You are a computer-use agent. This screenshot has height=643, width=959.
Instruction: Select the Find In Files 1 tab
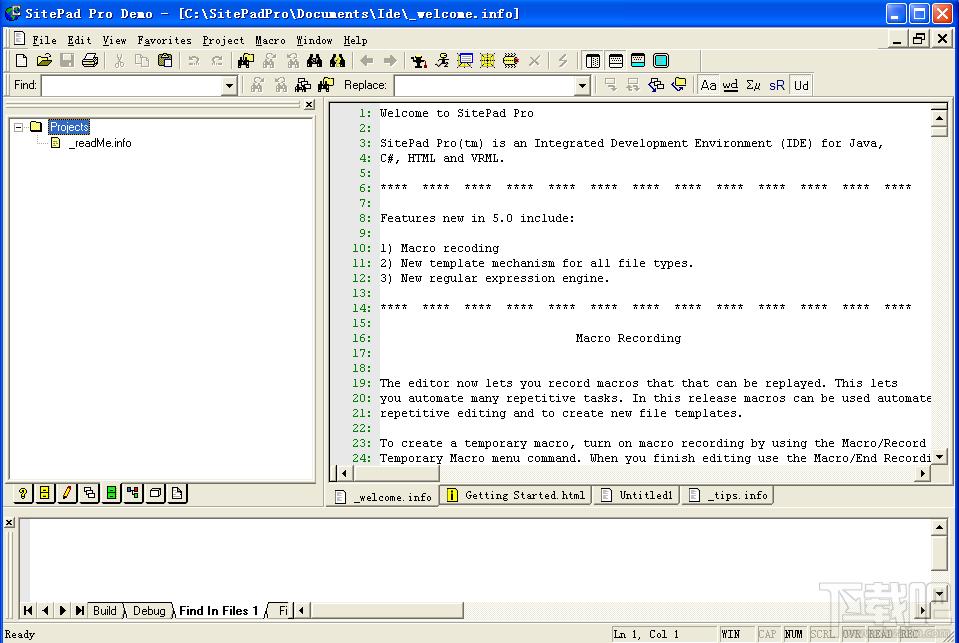[218, 611]
